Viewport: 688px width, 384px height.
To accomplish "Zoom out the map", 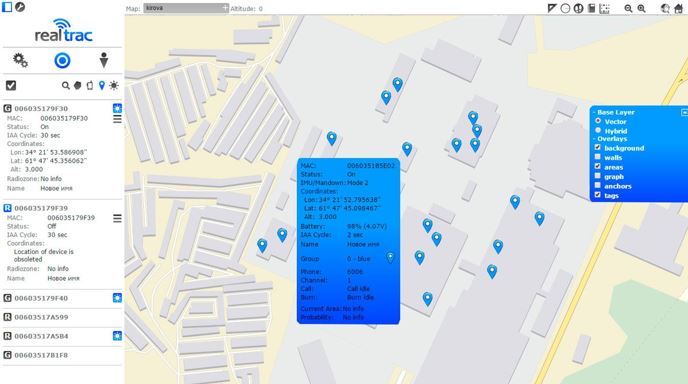I will pyautogui.click(x=628, y=8).
